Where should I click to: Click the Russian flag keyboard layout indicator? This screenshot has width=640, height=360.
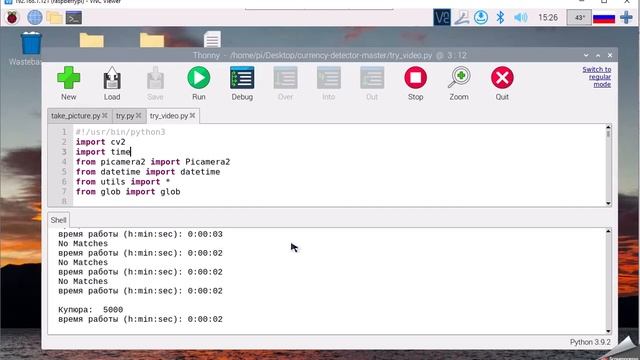(604, 18)
